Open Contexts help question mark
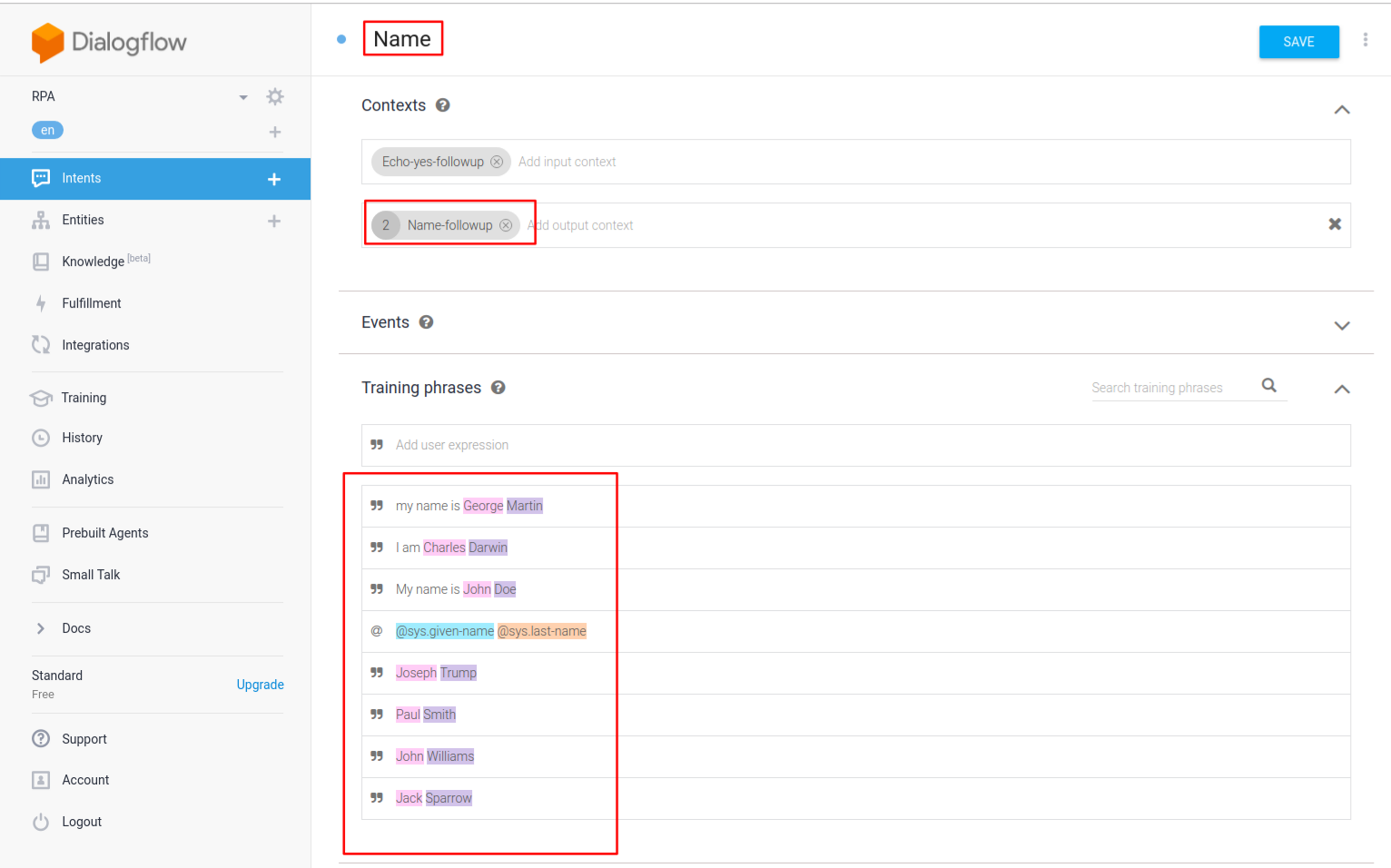Screen dimensions: 1391x868 (443, 105)
